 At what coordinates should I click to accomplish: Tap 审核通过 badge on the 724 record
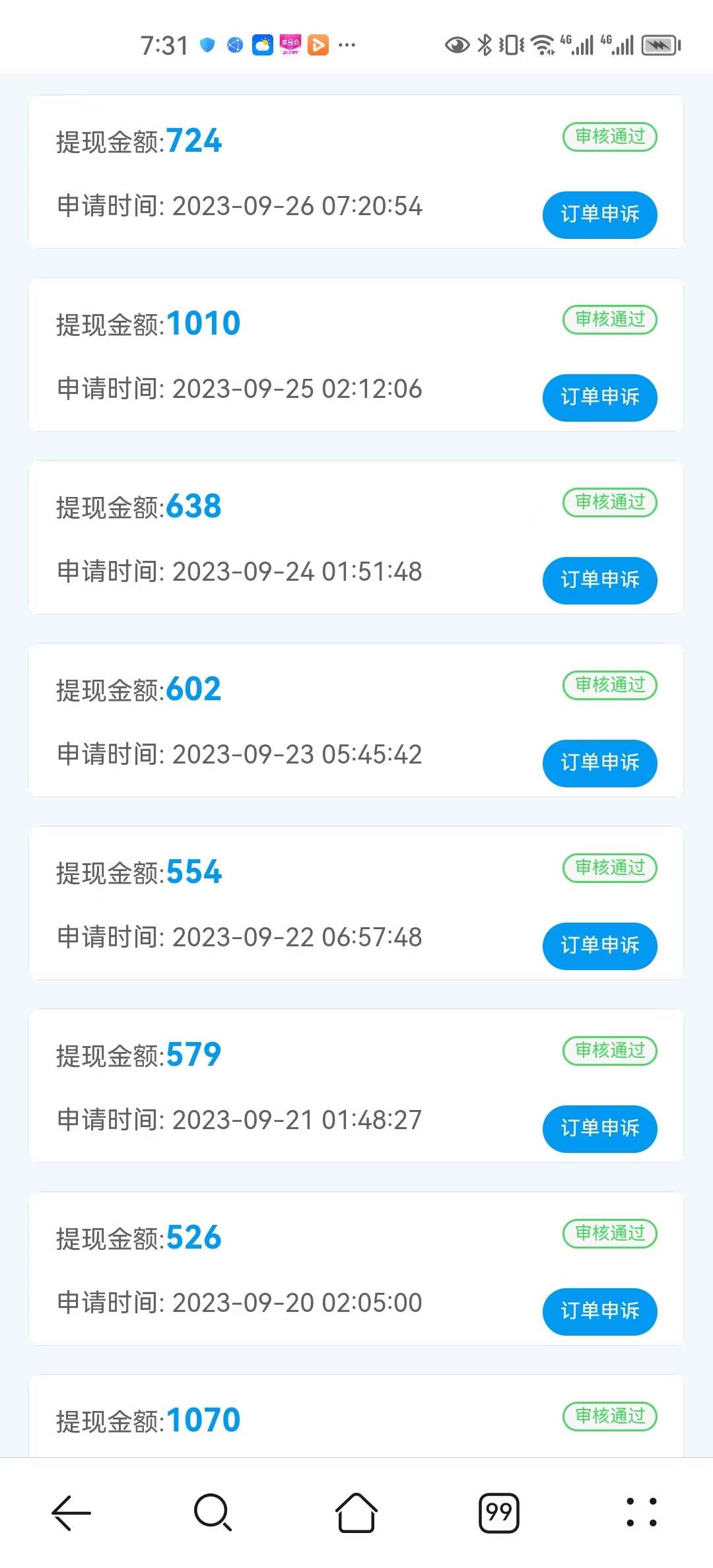(x=610, y=137)
